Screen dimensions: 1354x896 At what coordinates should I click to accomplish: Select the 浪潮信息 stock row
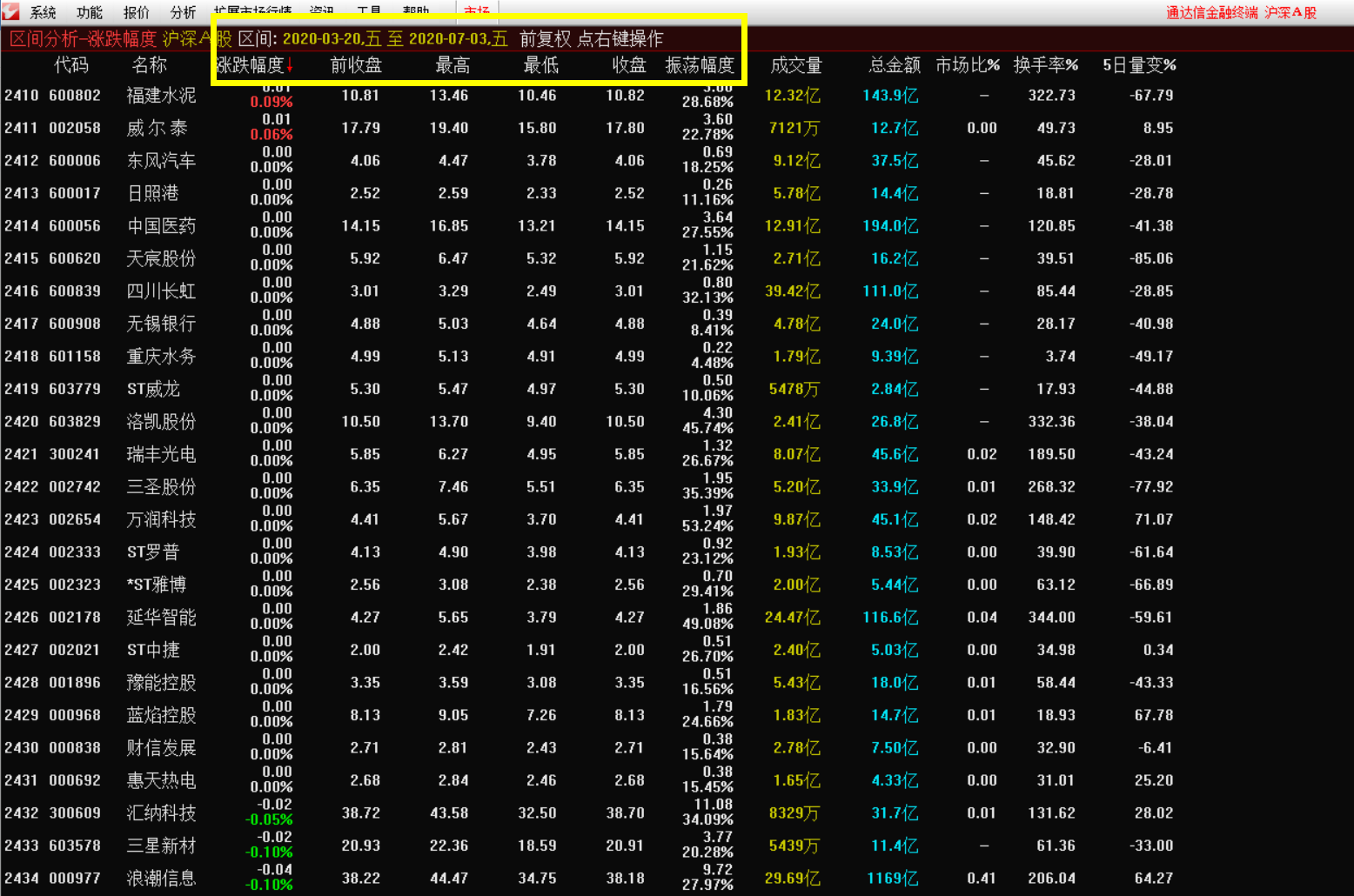click(161, 879)
